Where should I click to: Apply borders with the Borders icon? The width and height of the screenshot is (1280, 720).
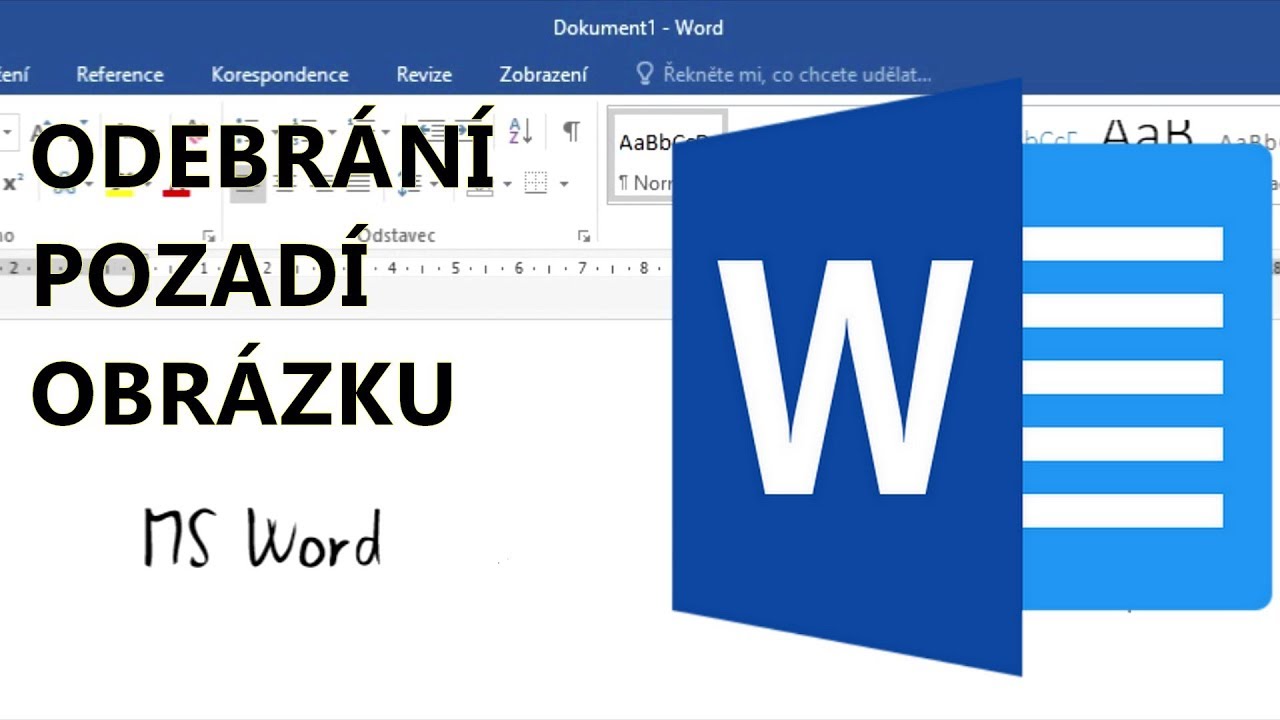pyautogui.click(x=536, y=183)
